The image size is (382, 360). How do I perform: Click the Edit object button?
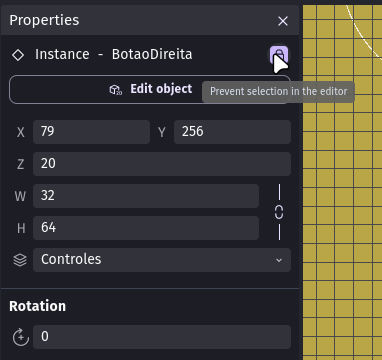150,89
